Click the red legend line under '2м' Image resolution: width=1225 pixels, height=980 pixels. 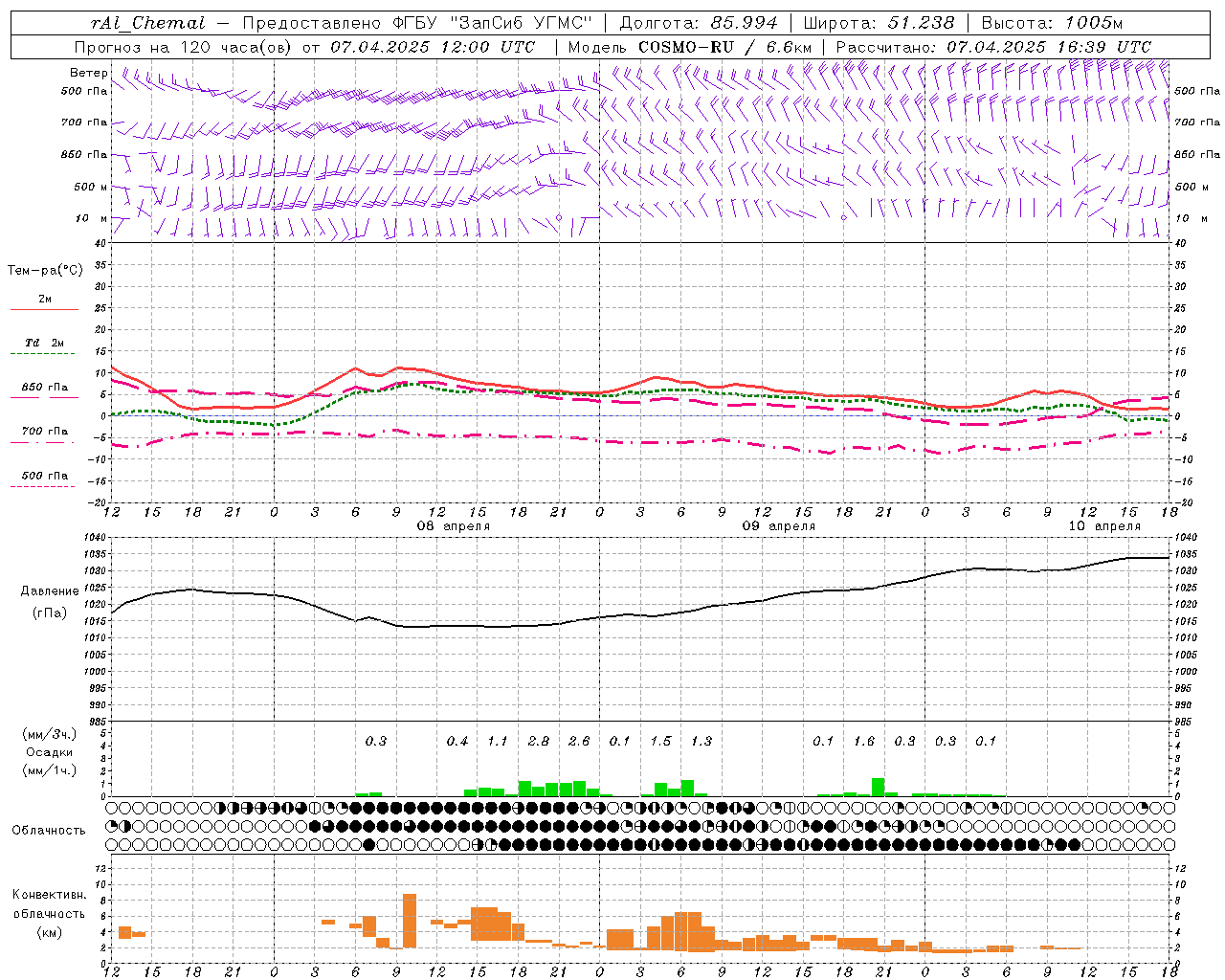point(44,310)
